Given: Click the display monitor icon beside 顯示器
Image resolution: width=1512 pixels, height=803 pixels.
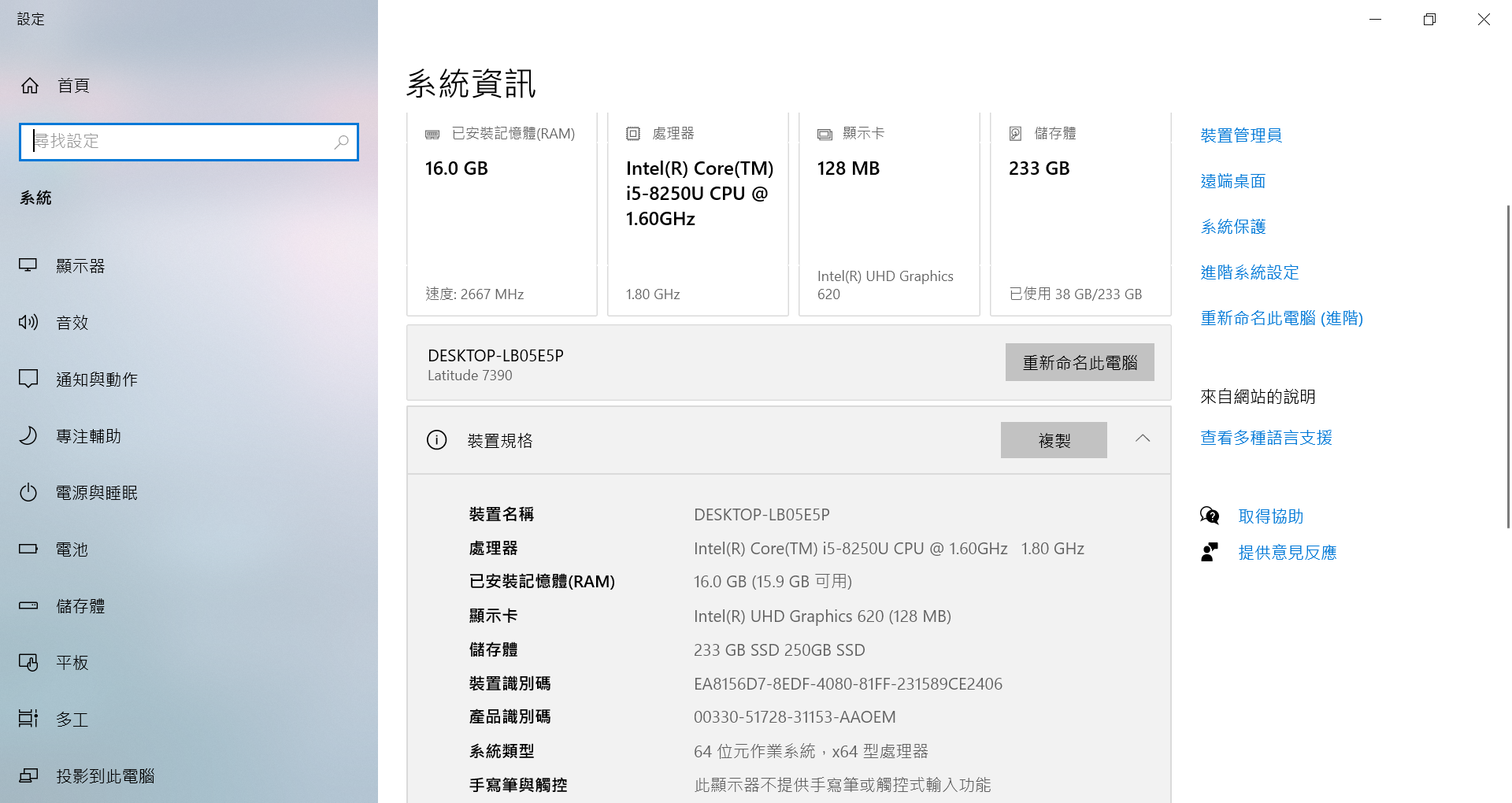Looking at the screenshot, I should point(28,265).
